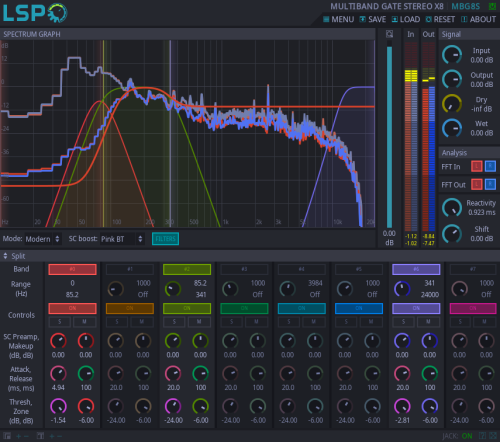Enable the band #3 button
Image resolution: width=500 pixels, height=442 pixels.
(x=244, y=269)
